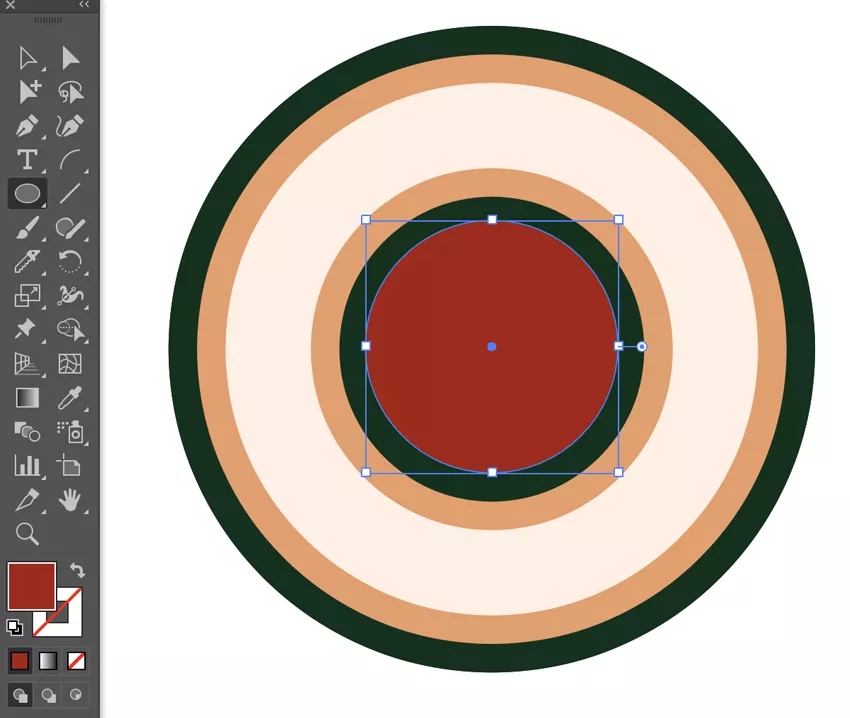Select the Artboard tool
The width and height of the screenshot is (850, 718).
pos(70,465)
